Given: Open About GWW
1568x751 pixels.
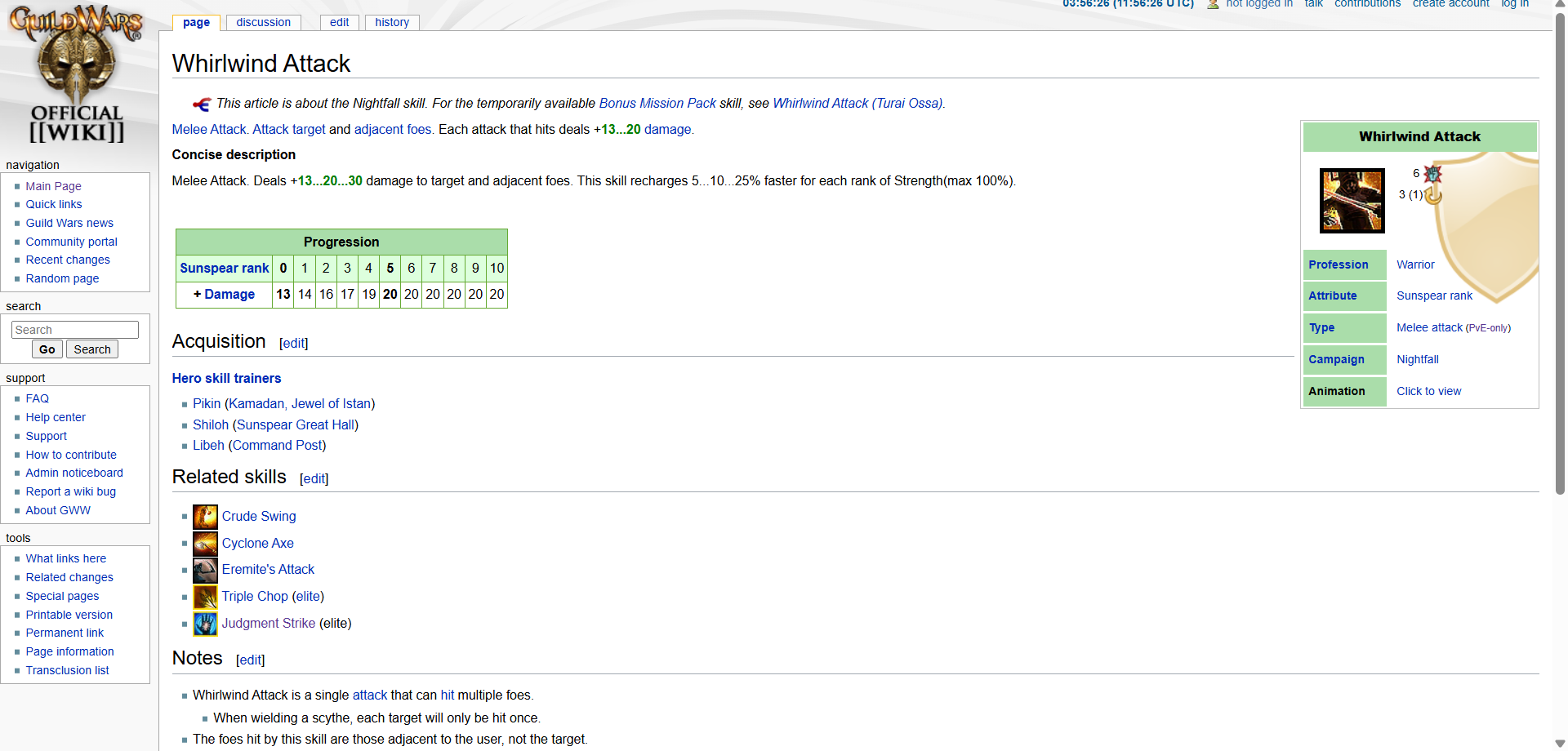Looking at the screenshot, I should (x=58, y=510).
